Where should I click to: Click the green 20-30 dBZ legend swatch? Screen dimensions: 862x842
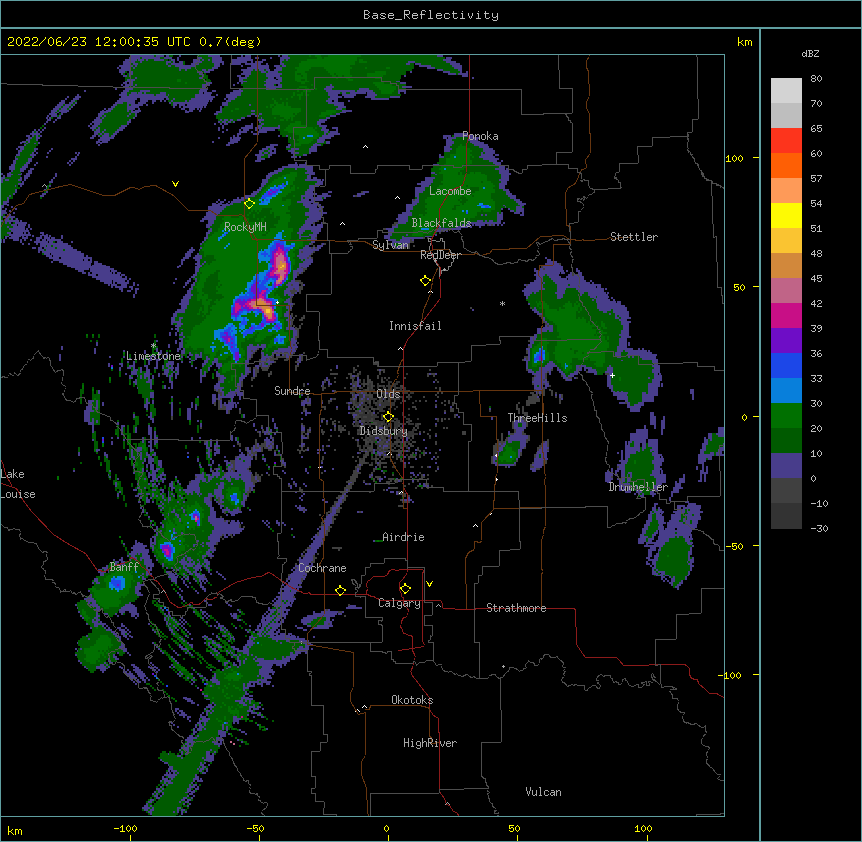click(786, 416)
